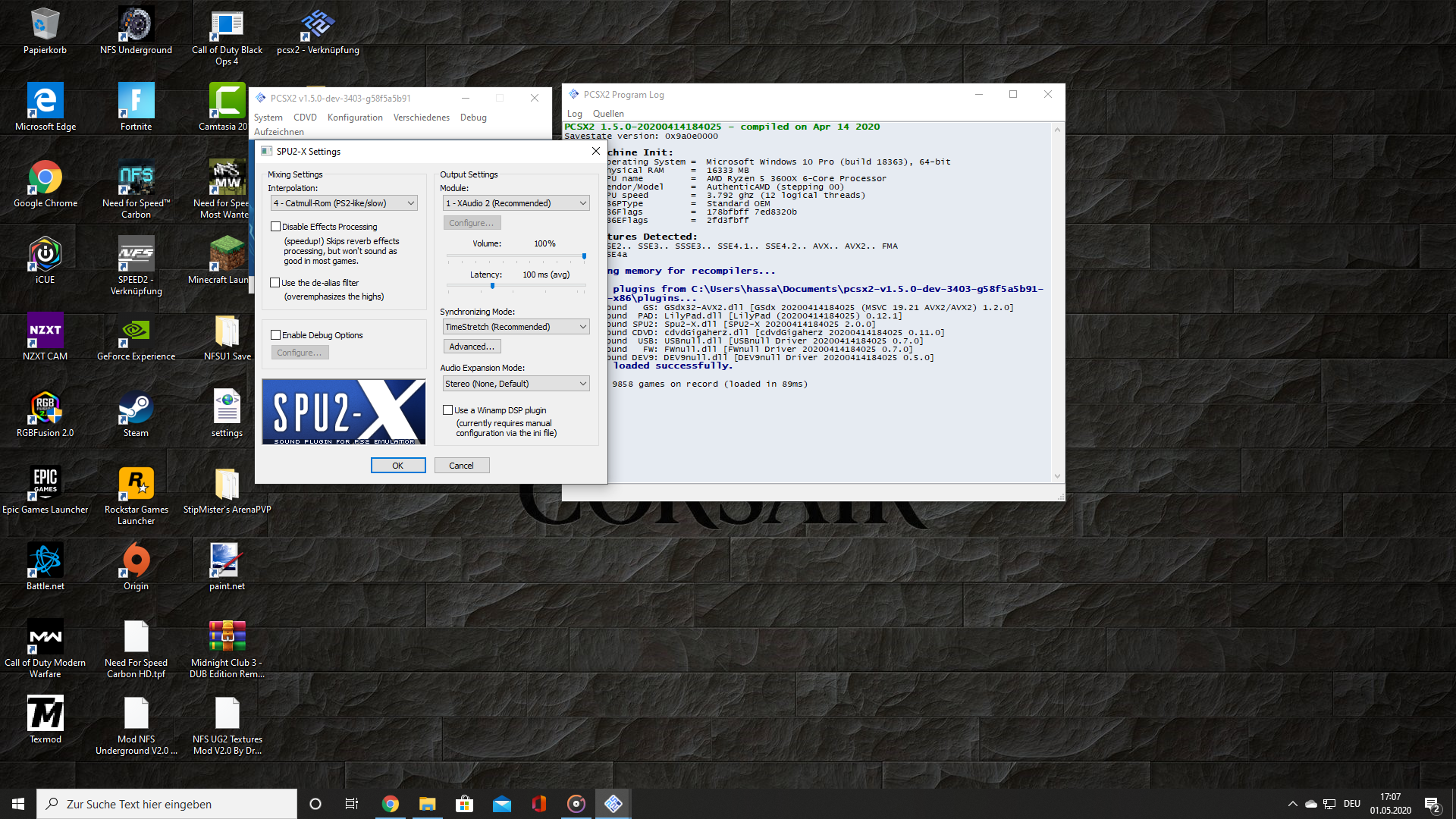Open pcsx2 - Verknüpfung desktop shortcut
Screen dimensions: 1456x819
(318, 30)
